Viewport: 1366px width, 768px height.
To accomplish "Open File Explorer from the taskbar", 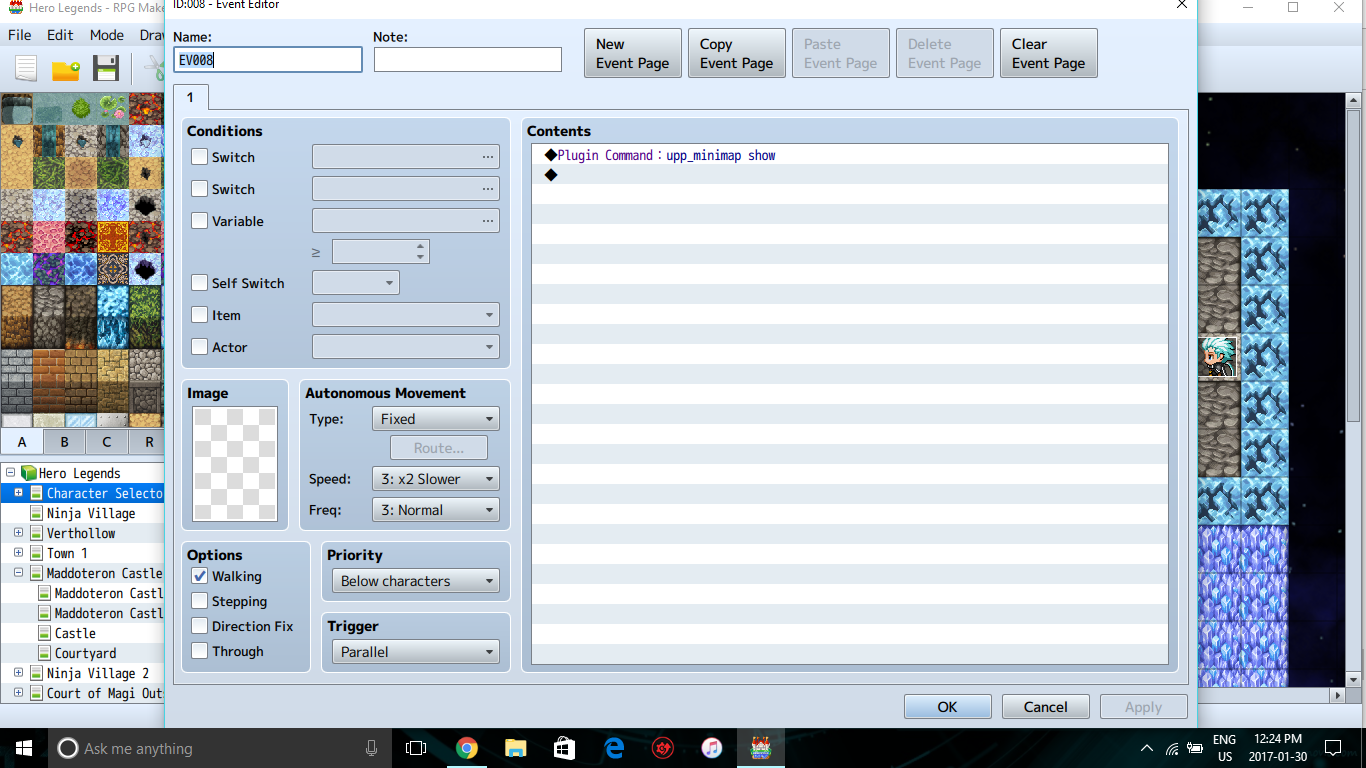I will (515, 748).
